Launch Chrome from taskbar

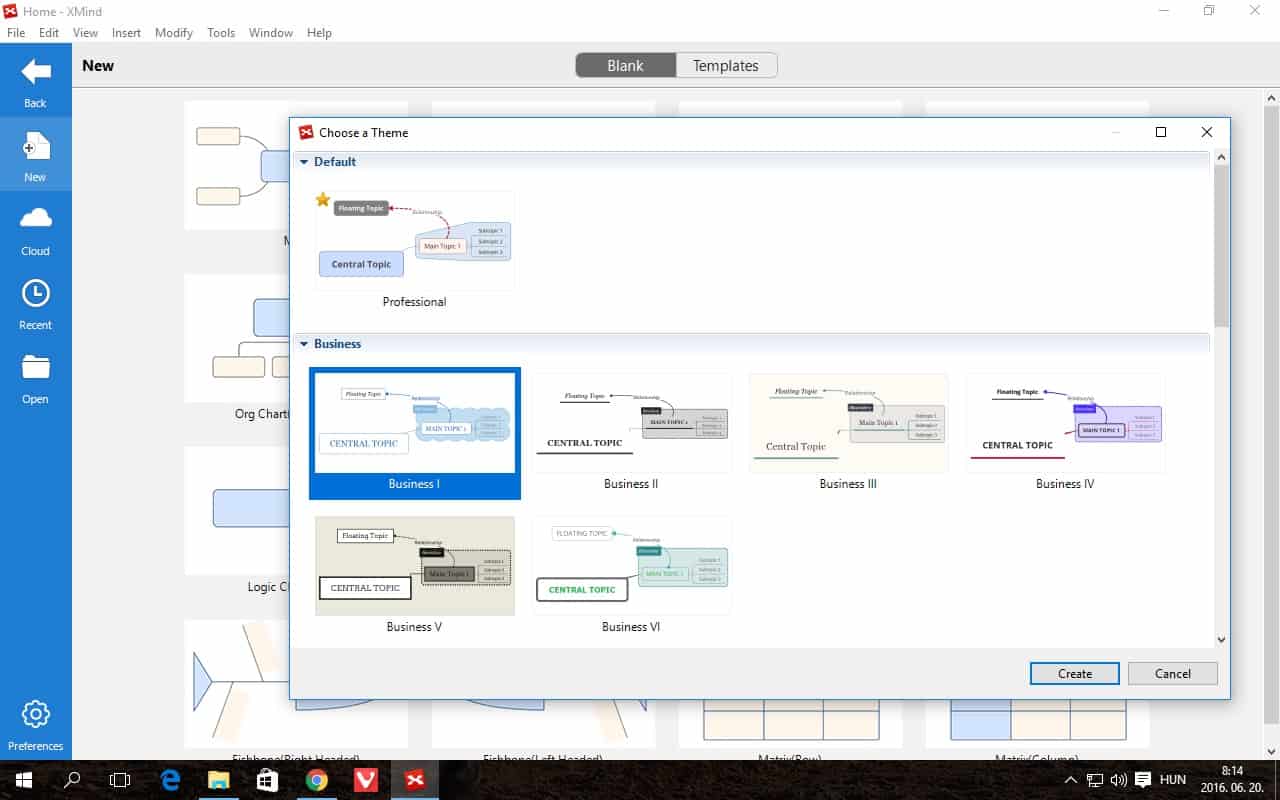(x=317, y=780)
